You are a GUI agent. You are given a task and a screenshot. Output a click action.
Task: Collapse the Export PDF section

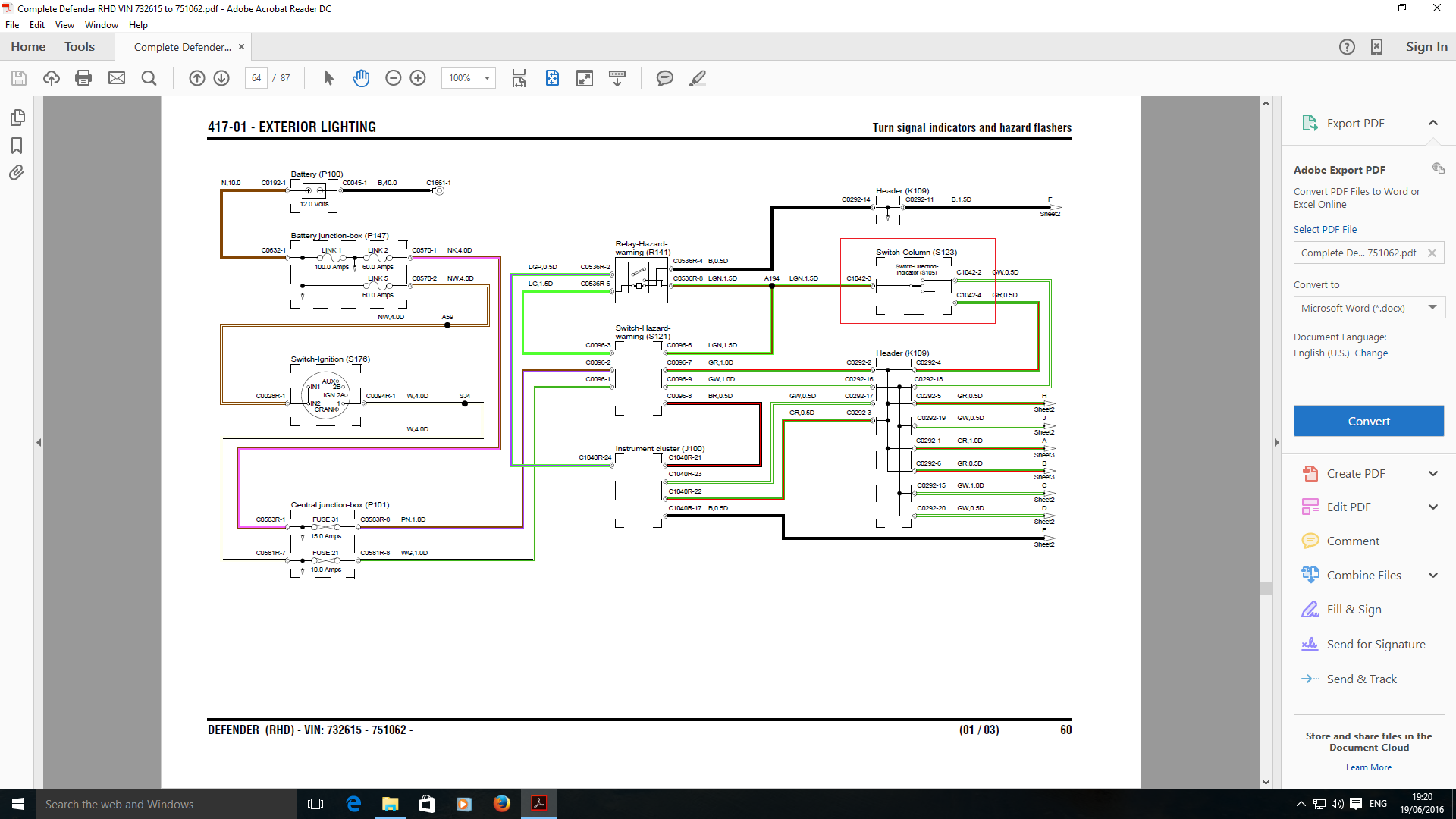1433,123
